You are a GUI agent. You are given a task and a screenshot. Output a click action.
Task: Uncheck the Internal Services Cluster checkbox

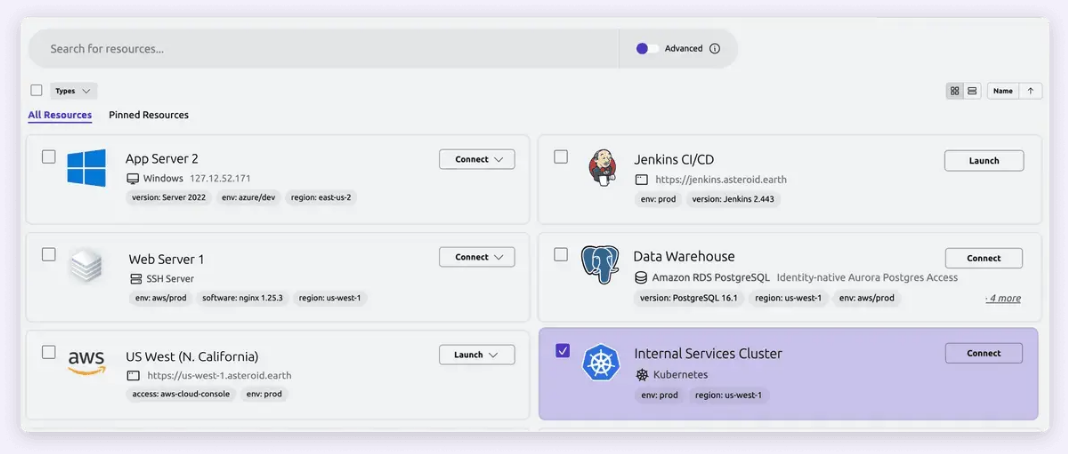pos(563,351)
